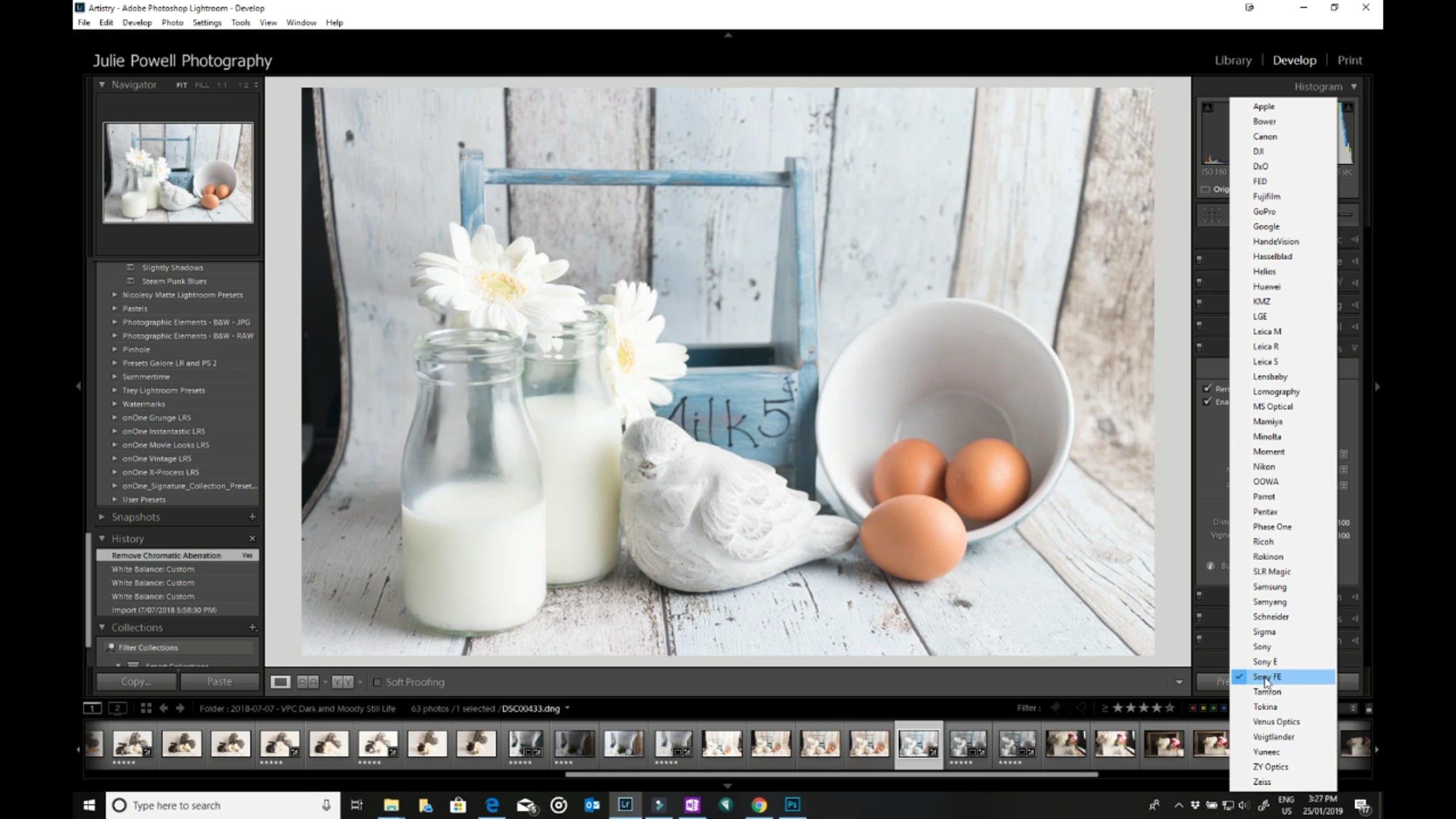Switch to Before/After view in toolbar
Image resolution: width=1456 pixels, height=819 pixels.
click(x=308, y=682)
